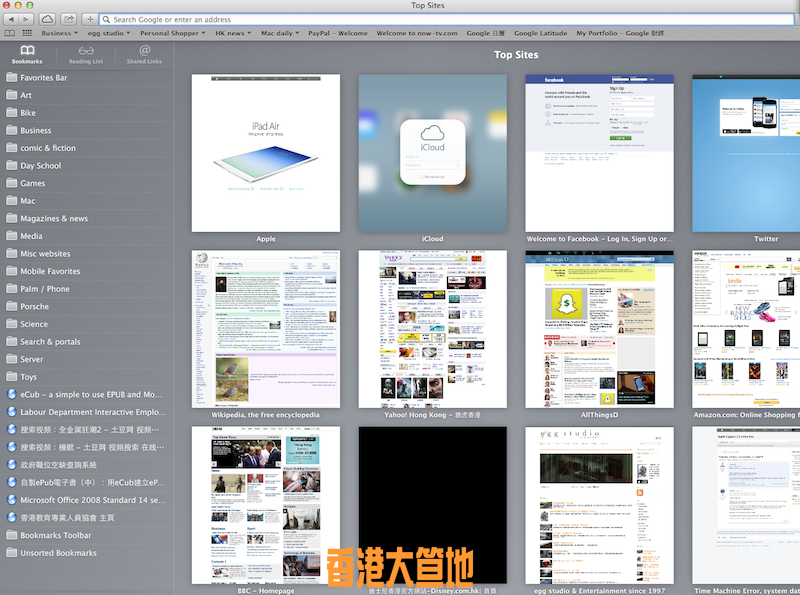The image size is (800, 595).
Task: Open the Welcome to now-tv.com bookmark
Action: click(417, 33)
